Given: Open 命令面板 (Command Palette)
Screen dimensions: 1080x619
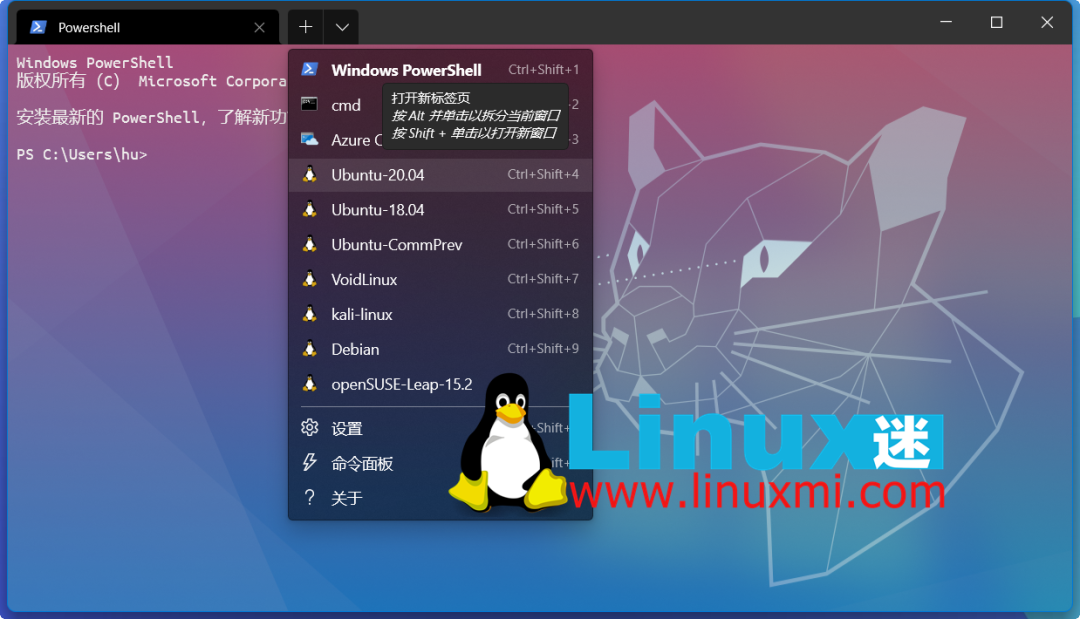Looking at the screenshot, I should 441,463.
